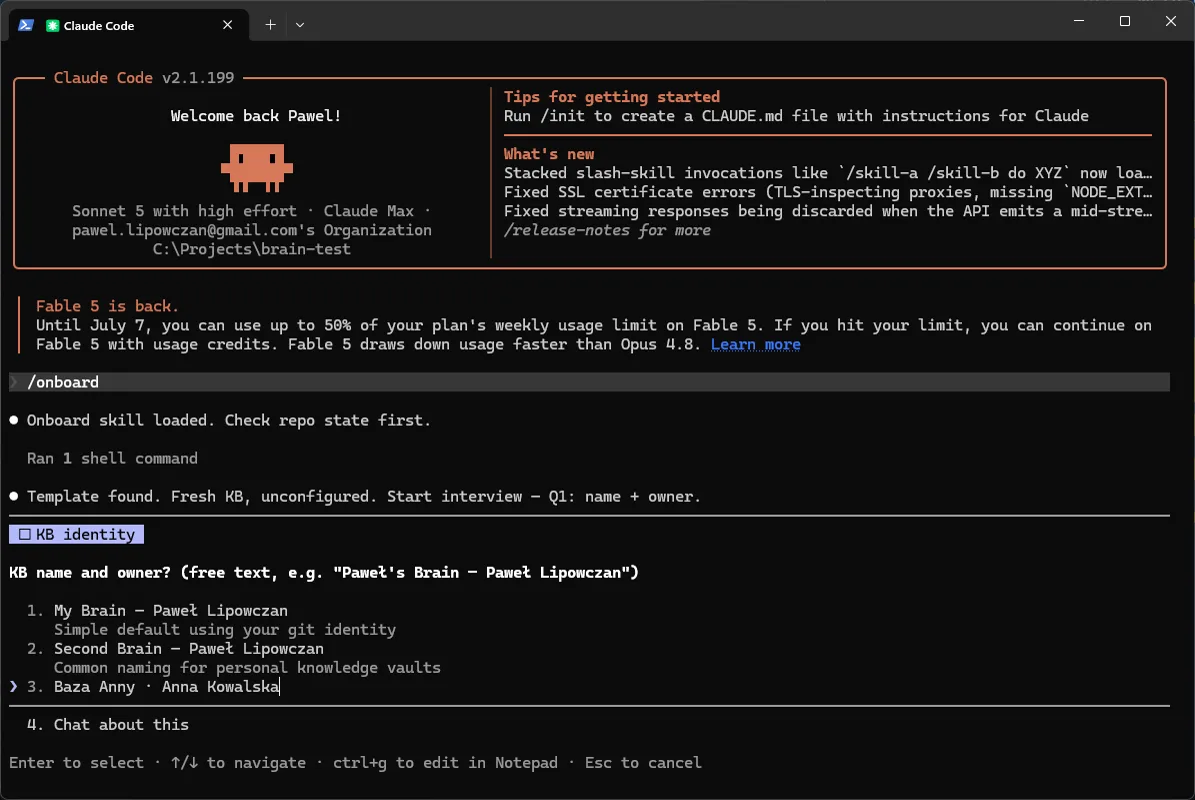Click the /onboard command prompt line

coord(589,382)
